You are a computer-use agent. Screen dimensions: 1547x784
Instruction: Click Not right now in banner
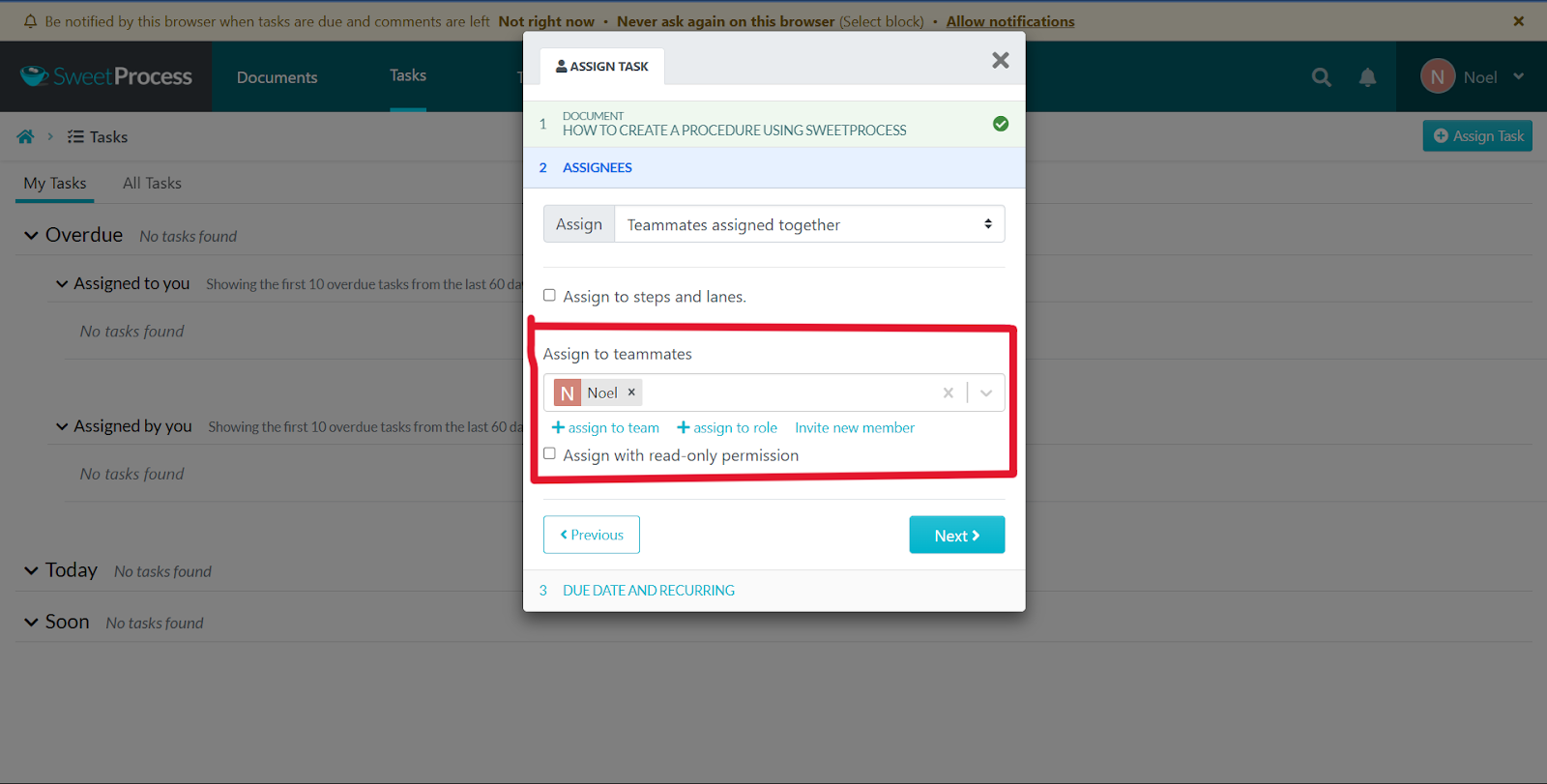point(546,21)
